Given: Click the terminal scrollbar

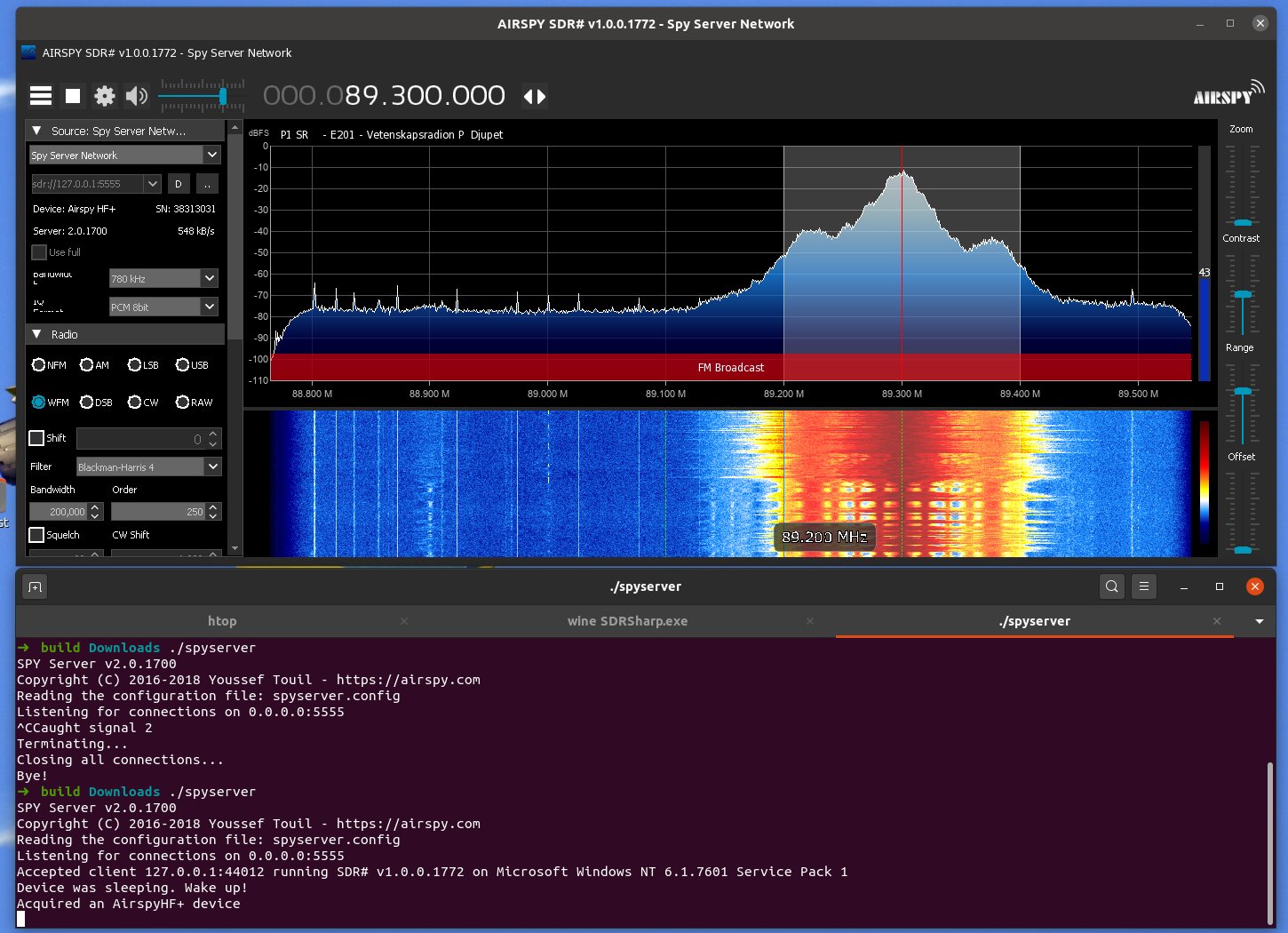Looking at the screenshot, I should point(1270,842).
